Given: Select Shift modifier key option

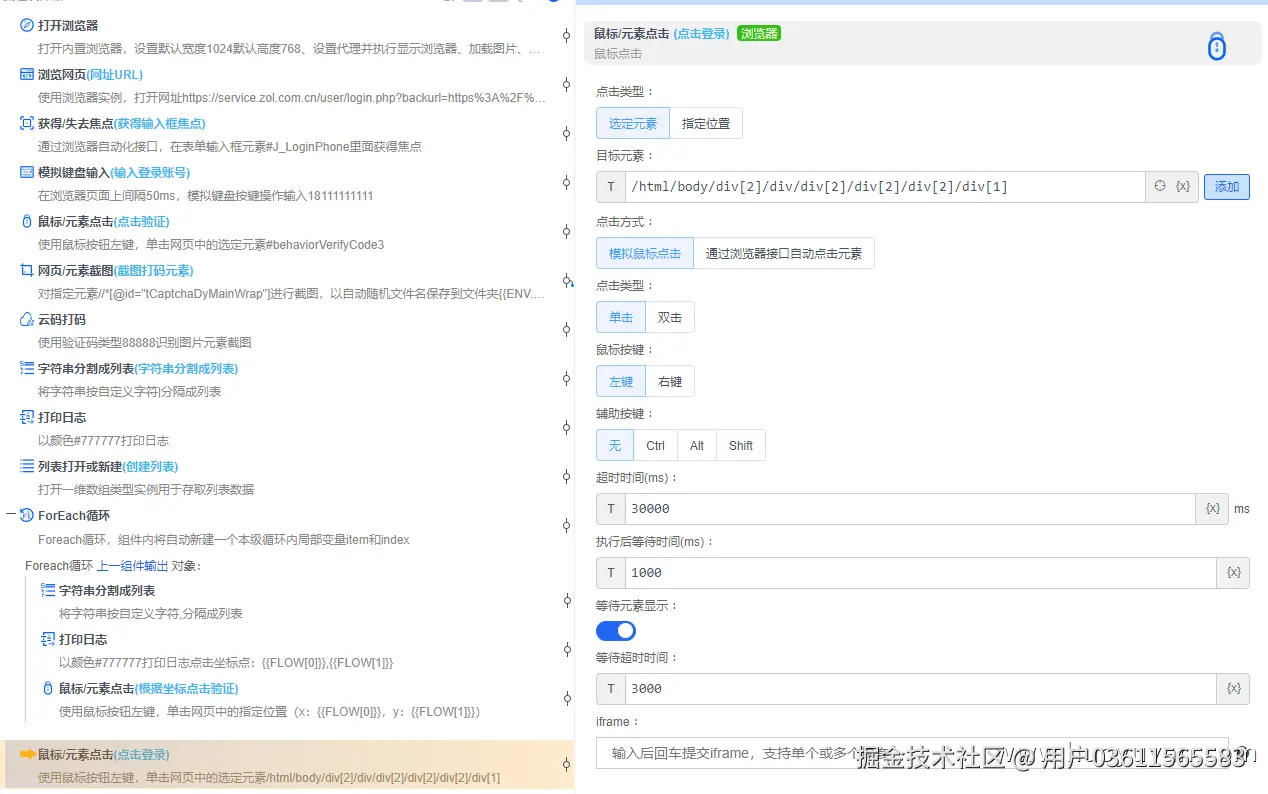Looking at the screenshot, I should 741,445.
